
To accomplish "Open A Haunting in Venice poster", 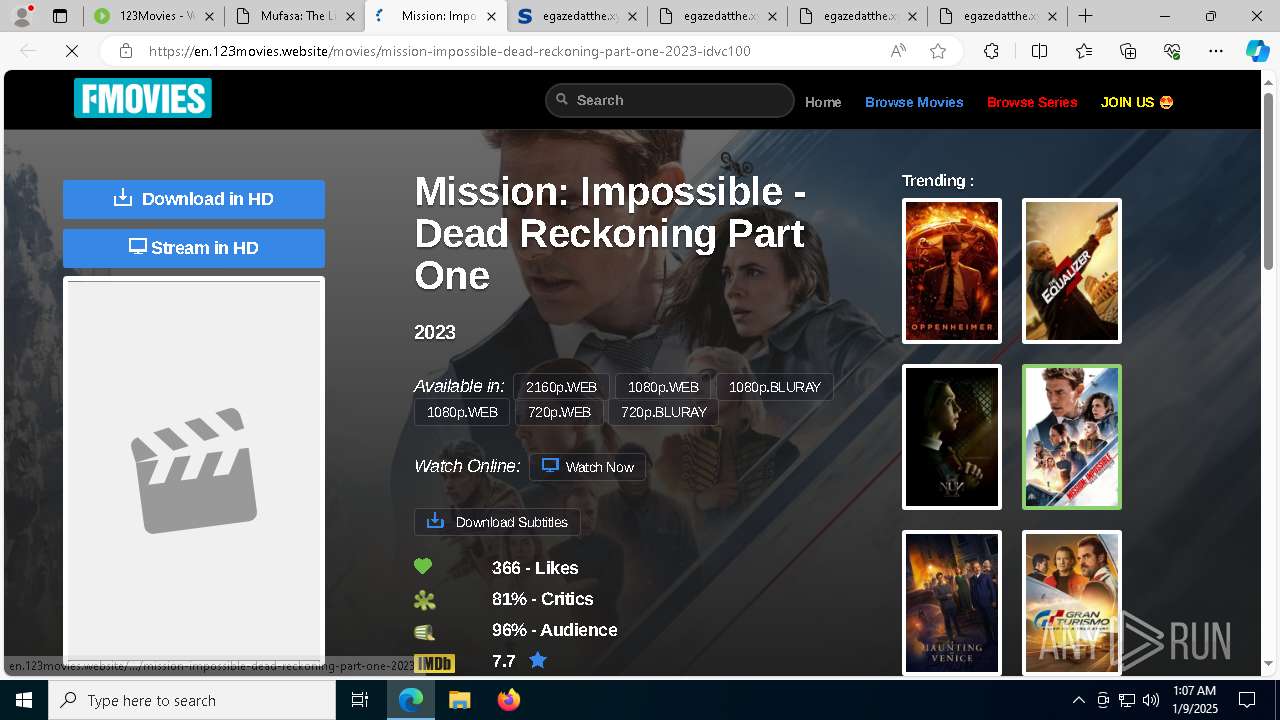I will point(952,603).
